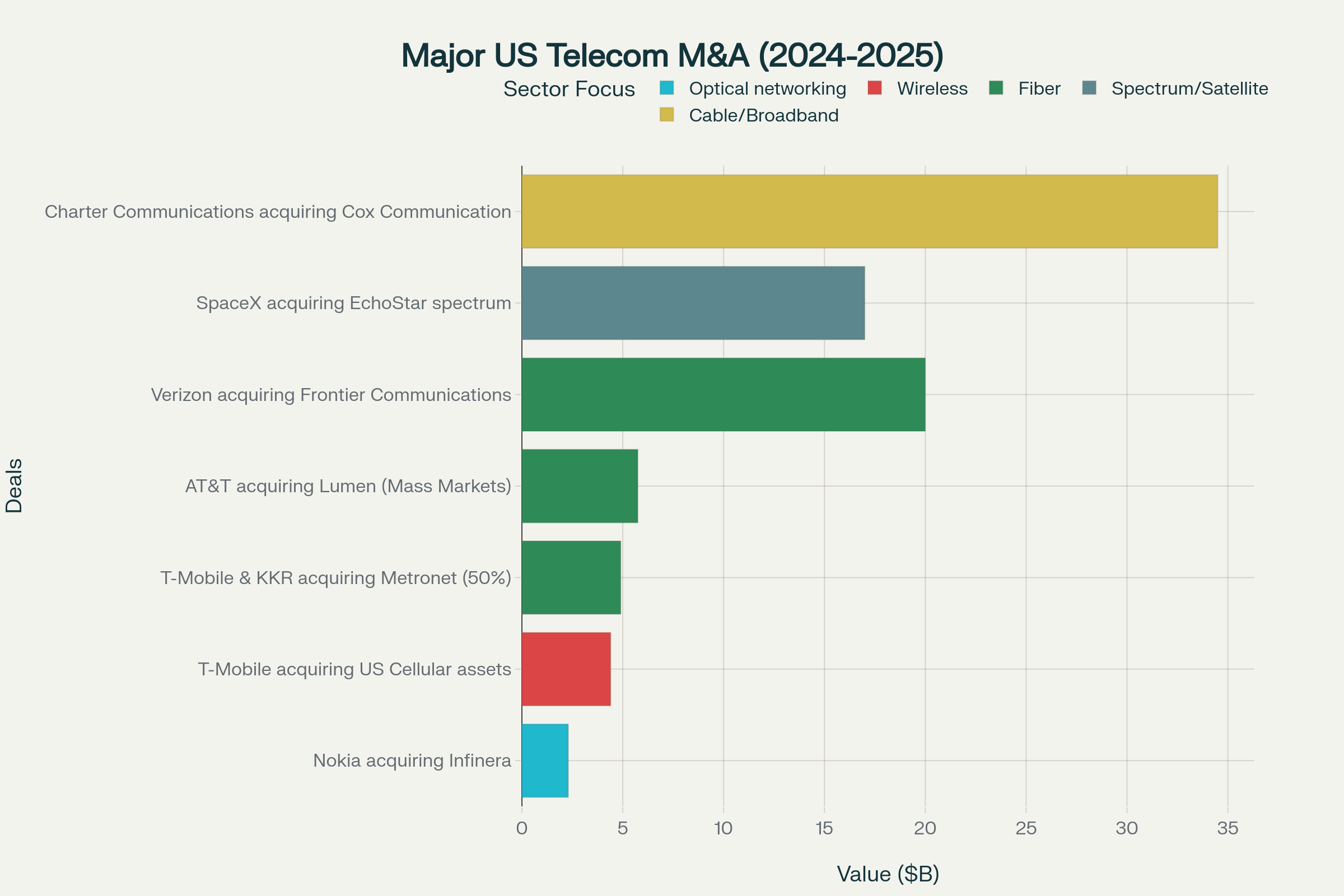Select the 'Fiber' legend label
Viewport: 1344px width, 896px height.
pos(1039,88)
